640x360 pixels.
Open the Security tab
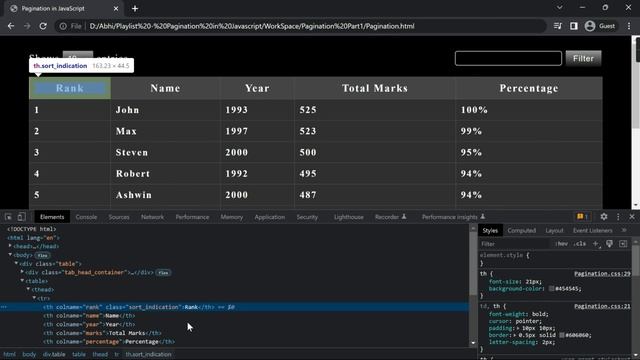click(x=307, y=217)
